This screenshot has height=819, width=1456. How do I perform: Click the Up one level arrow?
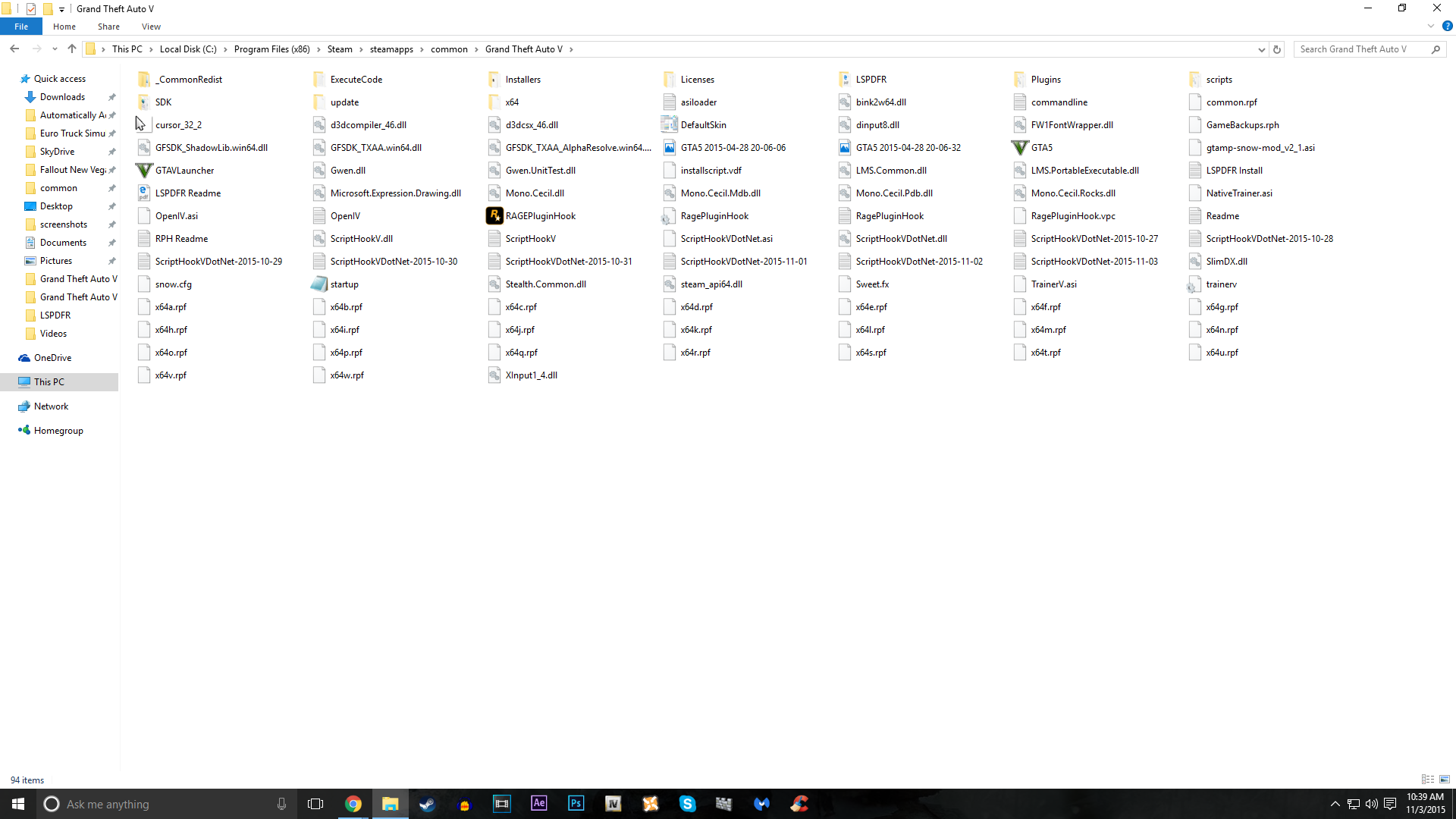click(x=72, y=49)
